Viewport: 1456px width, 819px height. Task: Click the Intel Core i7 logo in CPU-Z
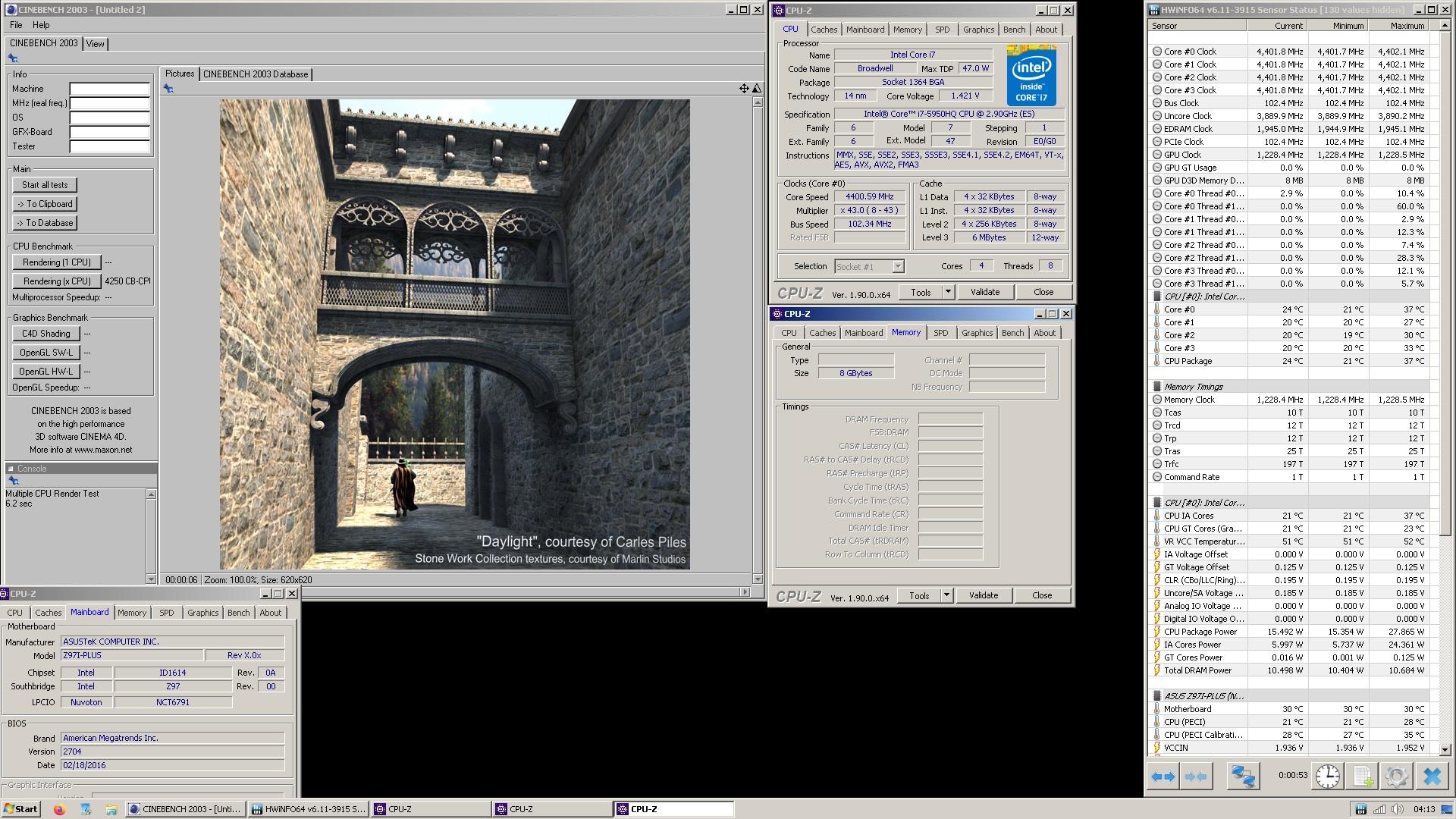tap(1031, 75)
